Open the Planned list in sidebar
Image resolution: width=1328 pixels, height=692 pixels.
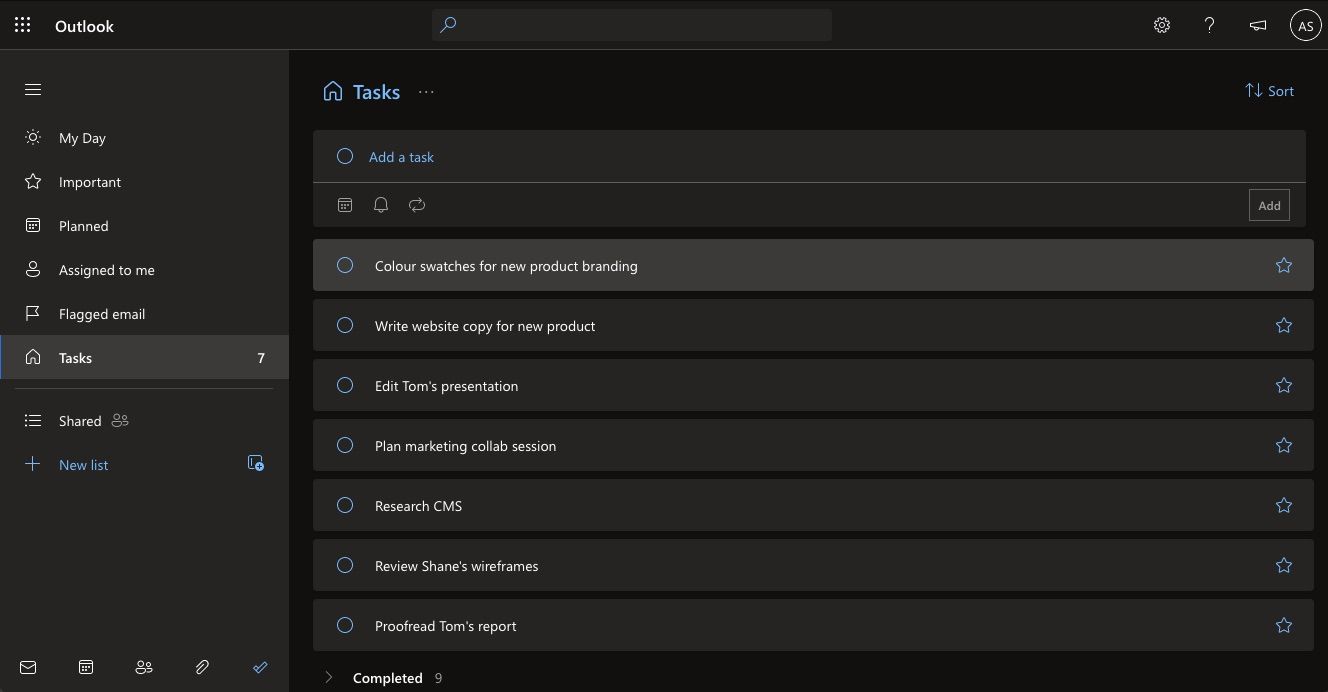[x=83, y=226]
